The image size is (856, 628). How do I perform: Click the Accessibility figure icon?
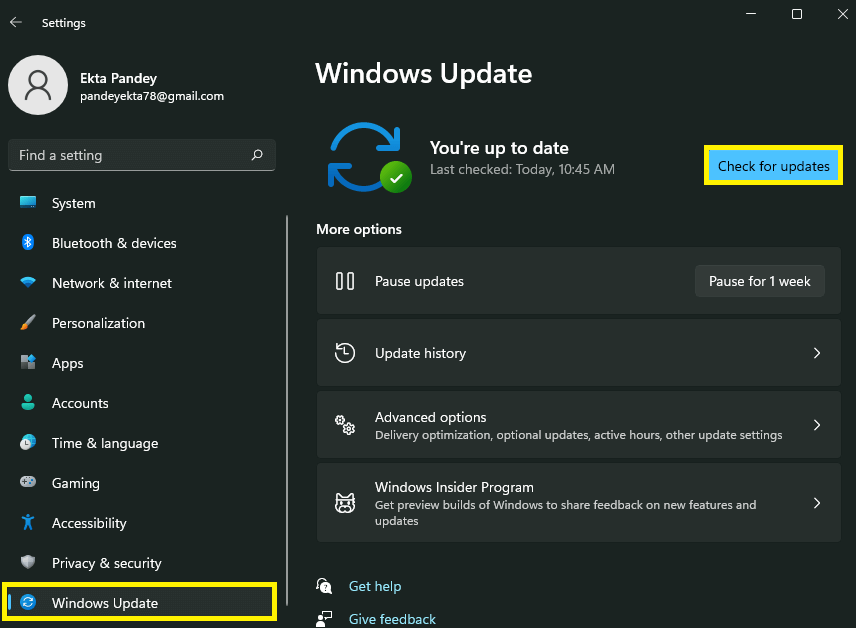[x=28, y=523]
